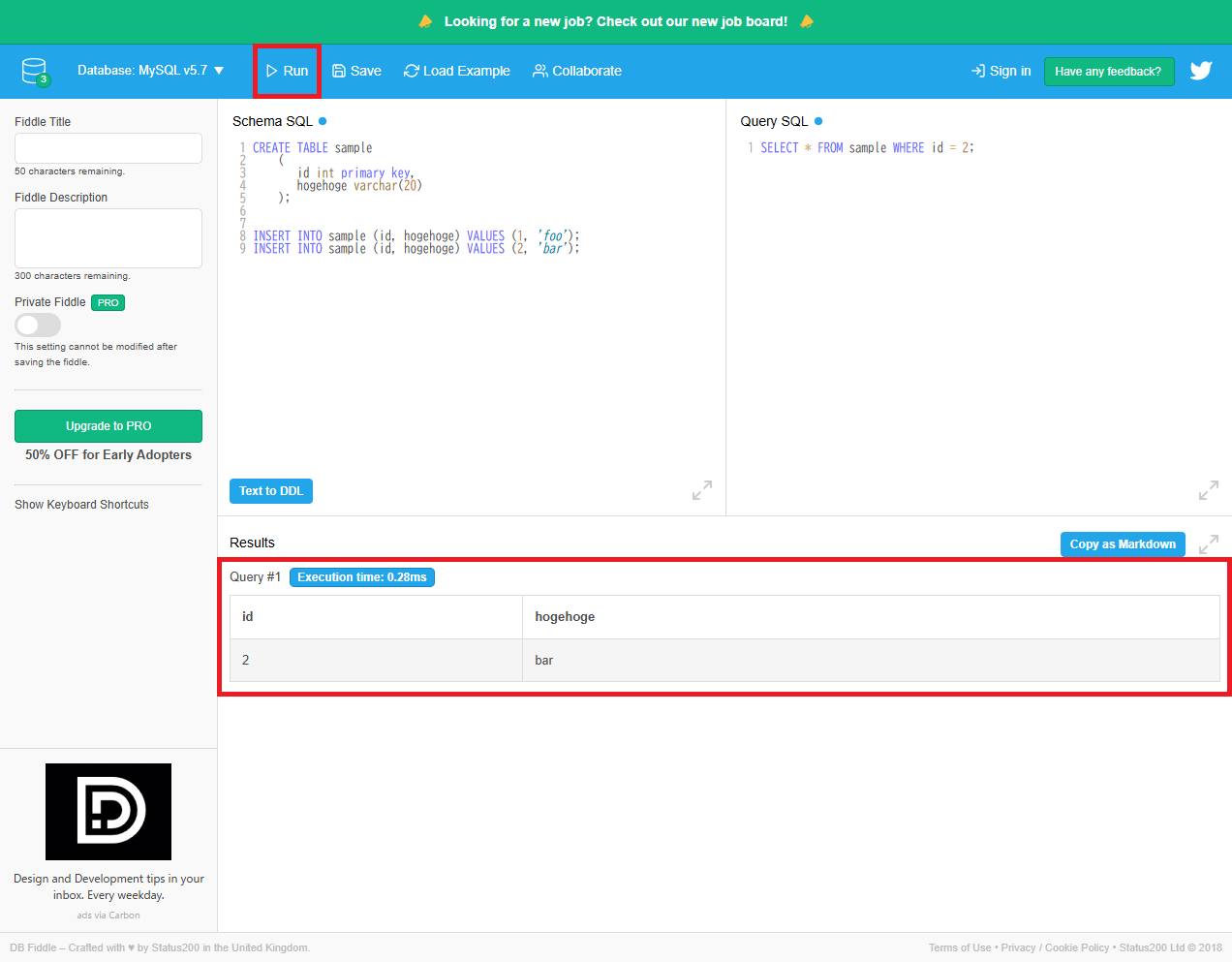Viewport: 1232px width, 962px height.
Task: Expand the Results panel arrows
Action: click(1208, 543)
